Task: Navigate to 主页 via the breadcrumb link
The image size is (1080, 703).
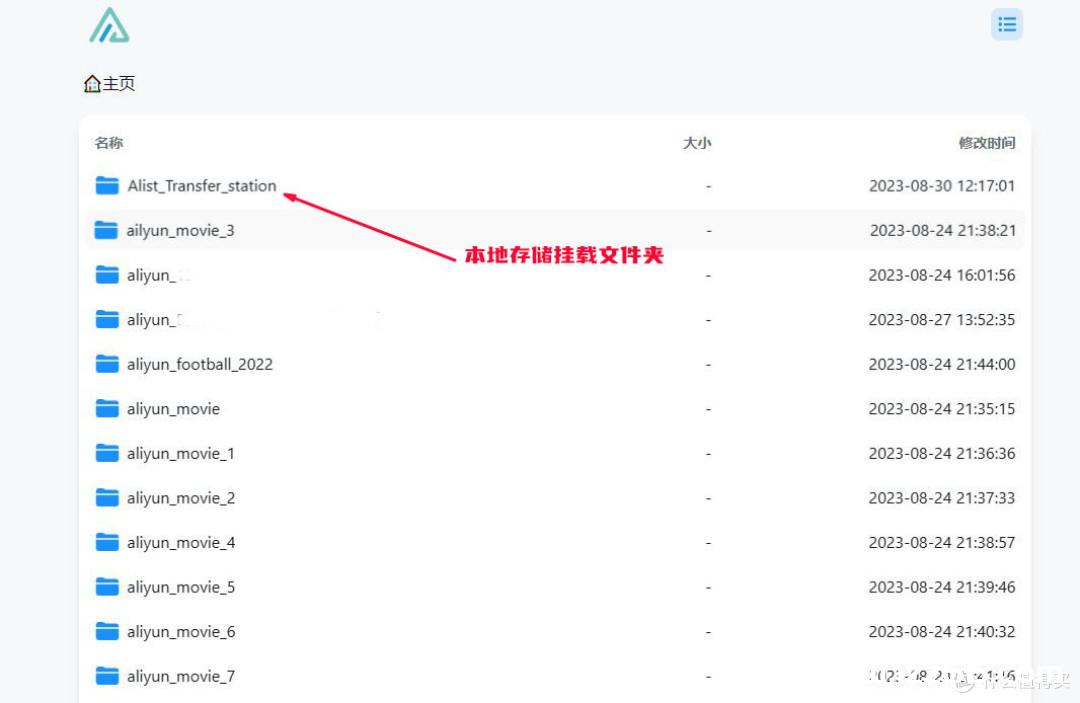Action: pyautogui.click(x=116, y=84)
